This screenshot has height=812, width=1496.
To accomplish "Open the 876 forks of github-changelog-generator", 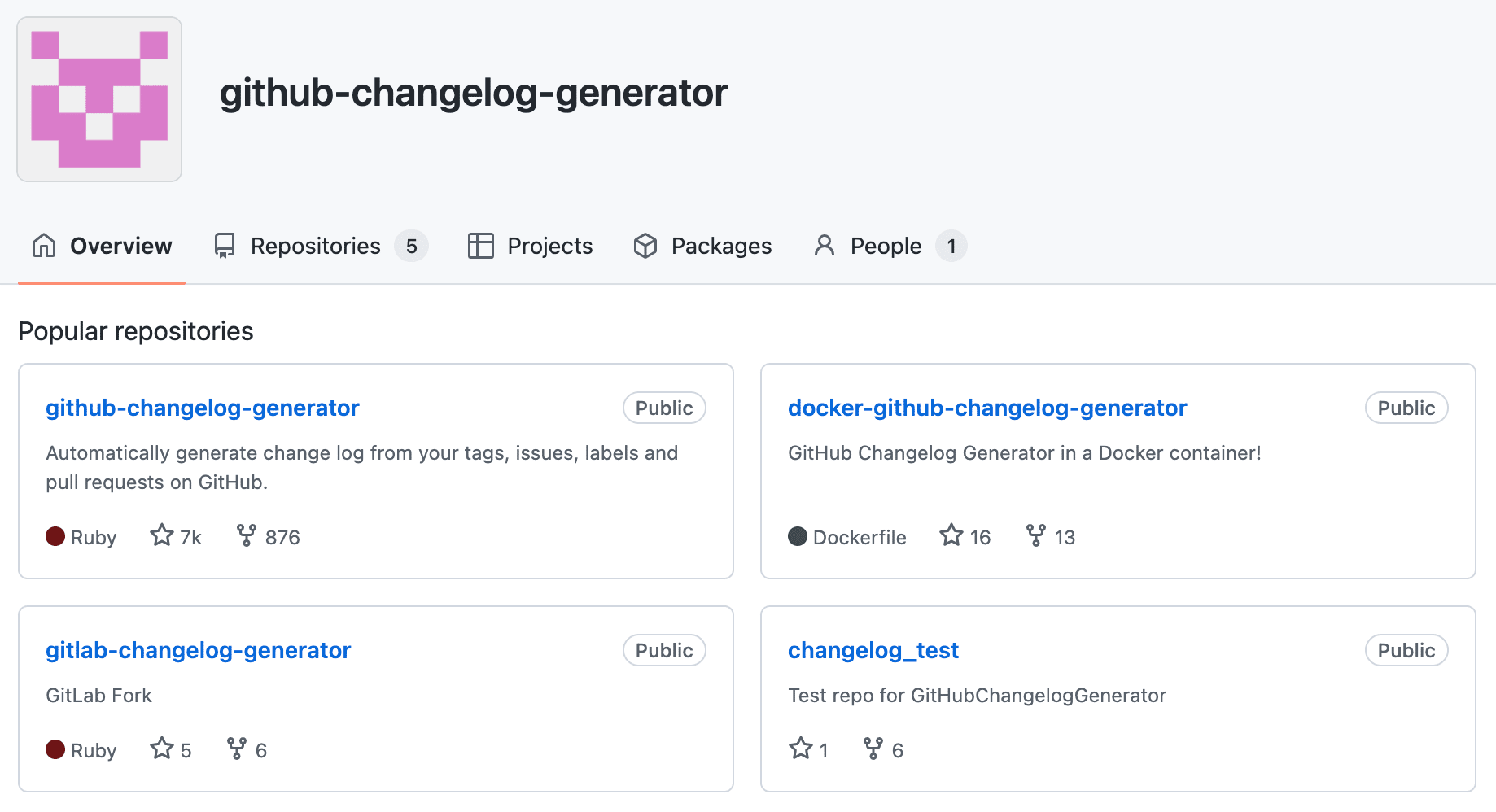I will click(269, 537).
